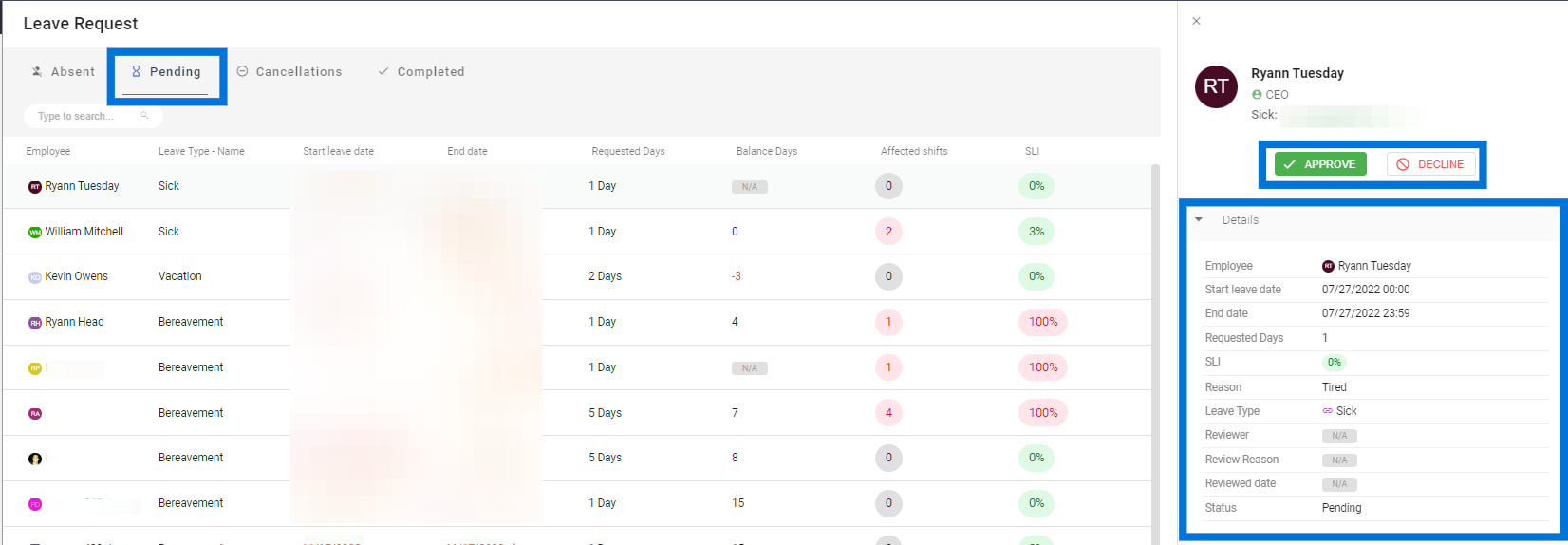Screen dimensions: 1568x545
Task: Click the affected shifts badge showing 4
Action: coord(888,413)
